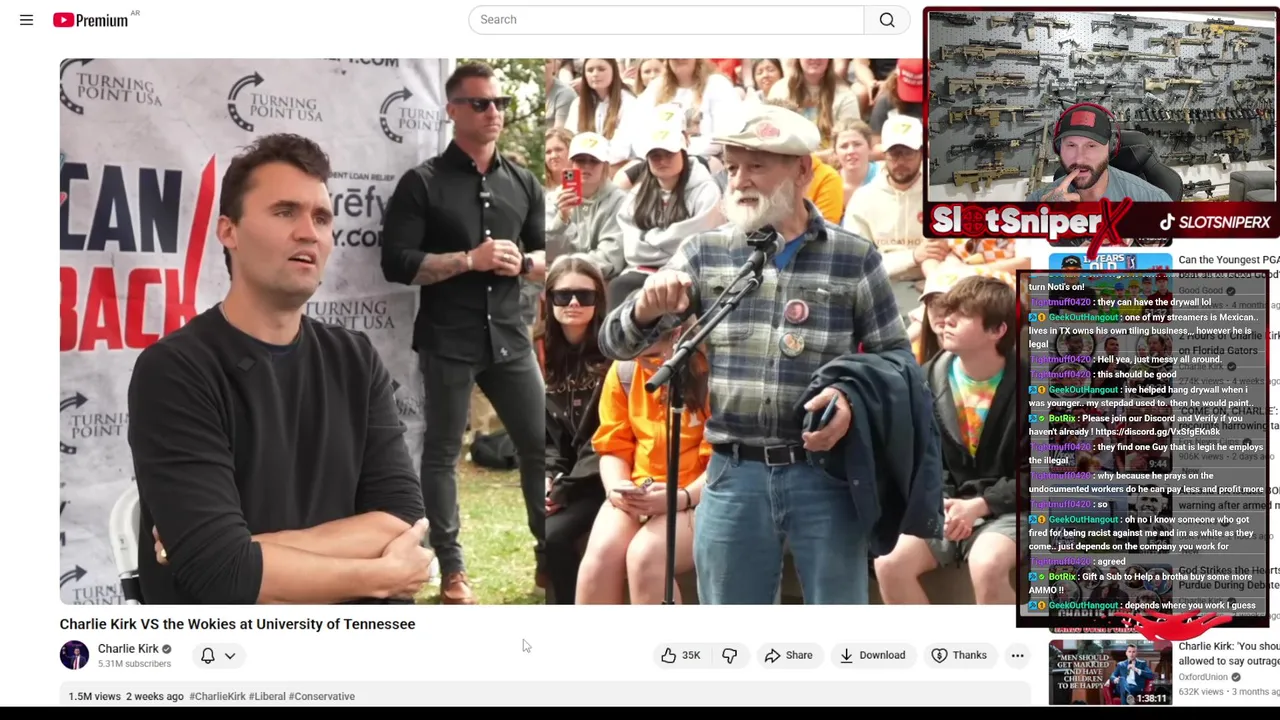Viewport: 1280px width, 720px height.
Task: Click the video title 'Charlie Kirk VS the Wokies'
Action: pyautogui.click(x=237, y=624)
